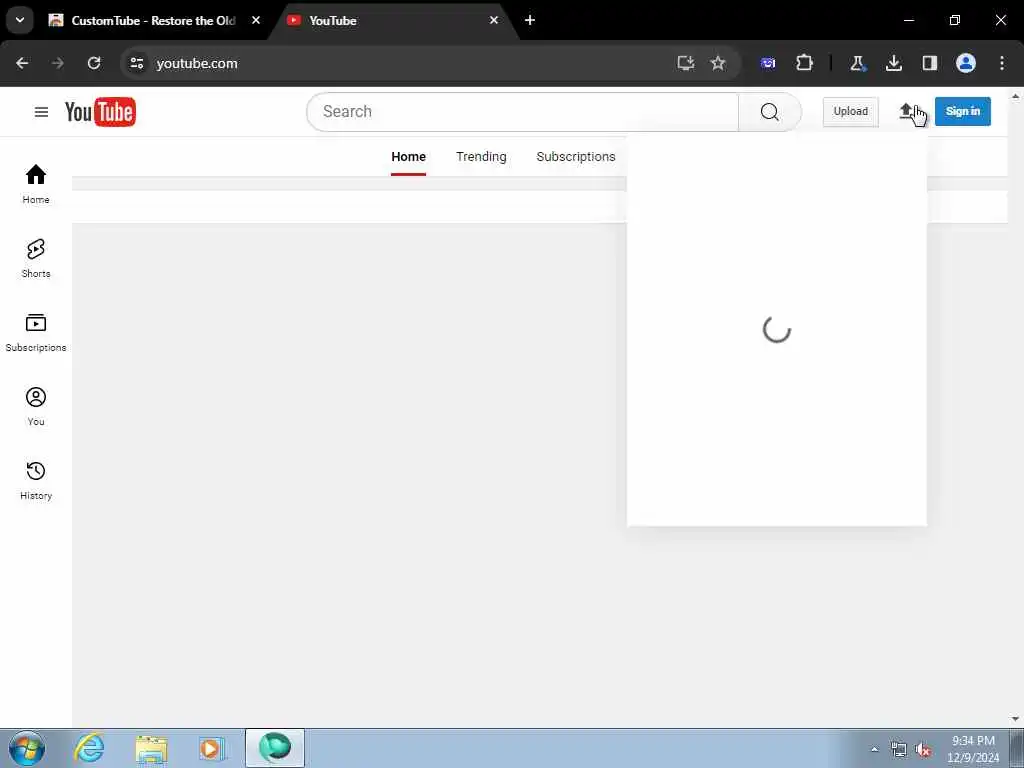The width and height of the screenshot is (1024, 768).
Task: View site information icon in address bar
Action: (136, 63)
